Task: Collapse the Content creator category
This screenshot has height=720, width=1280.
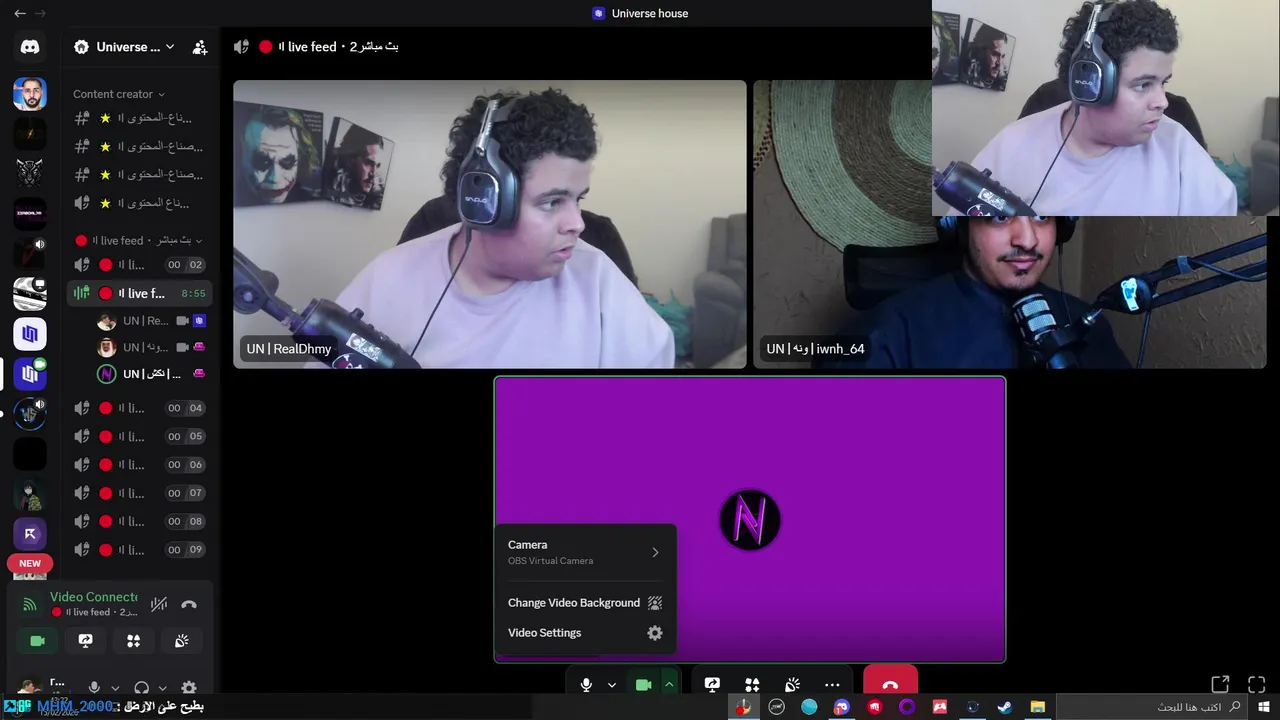Action: [x=119, y=94]
